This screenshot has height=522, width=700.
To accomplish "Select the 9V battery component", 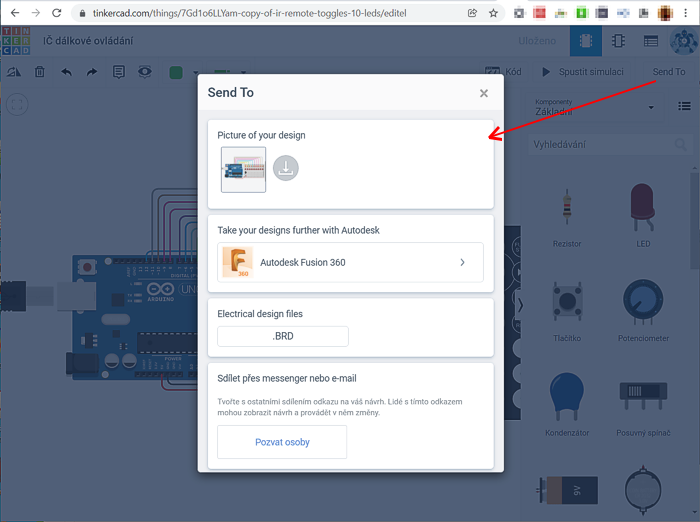I will (567, 490).
